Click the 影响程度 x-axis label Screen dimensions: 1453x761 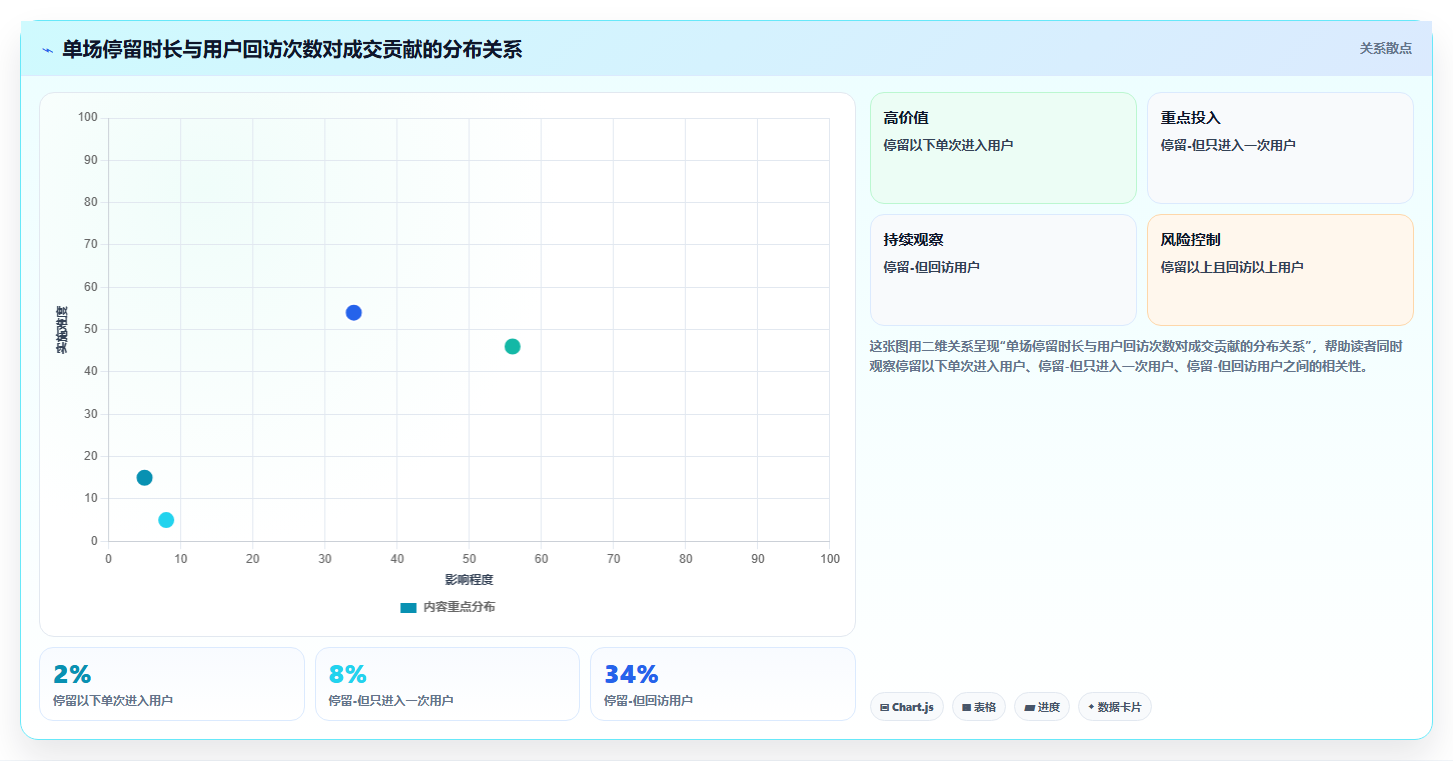point(469,580)
